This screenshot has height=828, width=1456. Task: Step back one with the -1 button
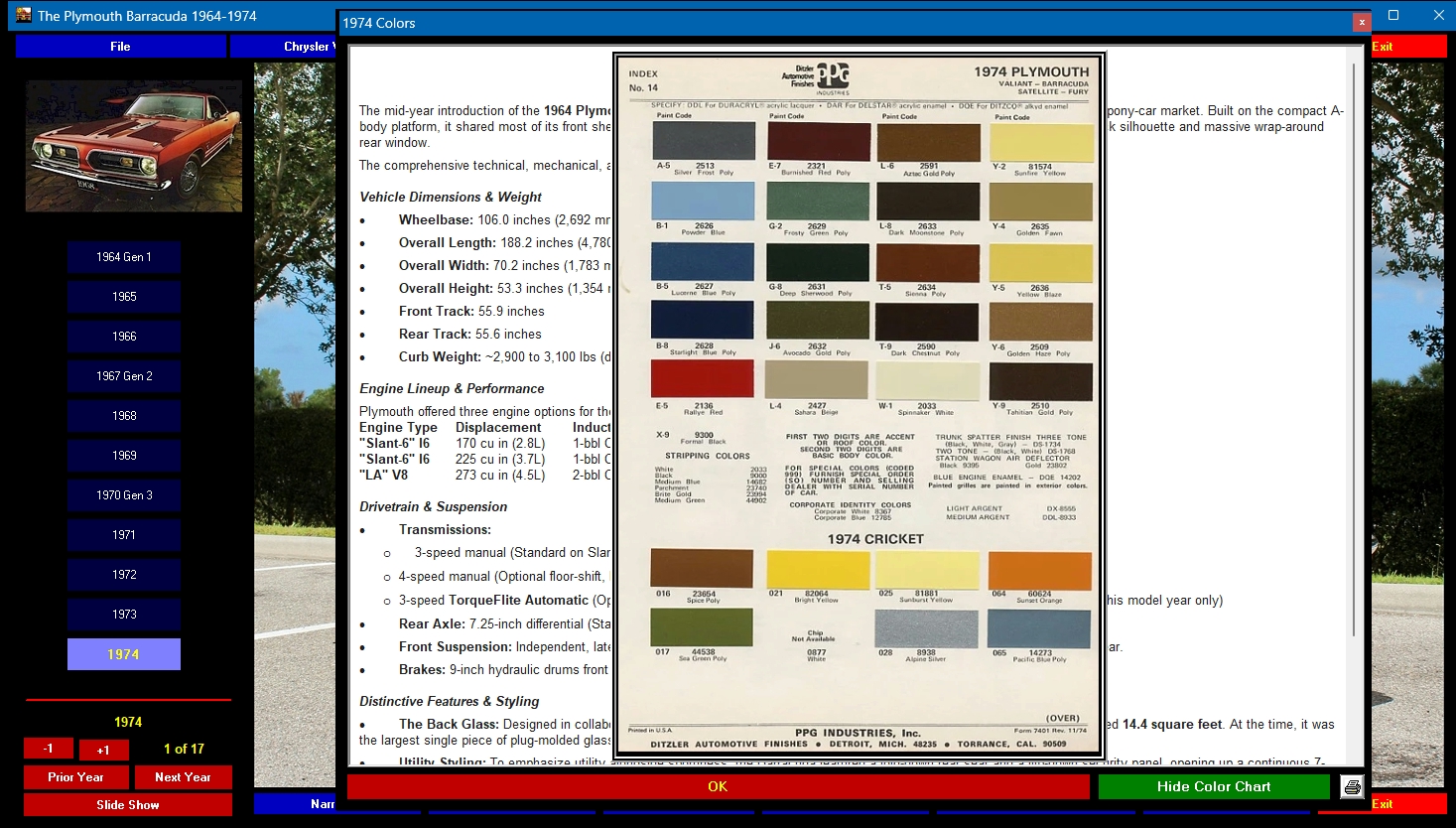point(49,749)
